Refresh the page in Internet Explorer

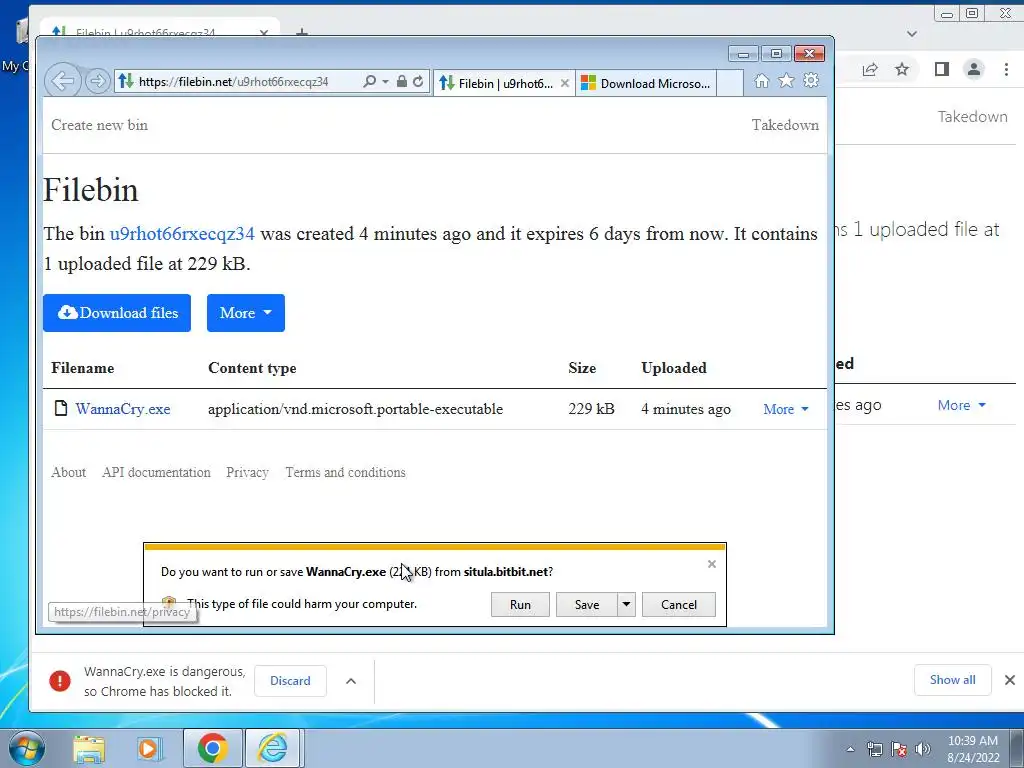pyautogui.click(x=418, y=82)
